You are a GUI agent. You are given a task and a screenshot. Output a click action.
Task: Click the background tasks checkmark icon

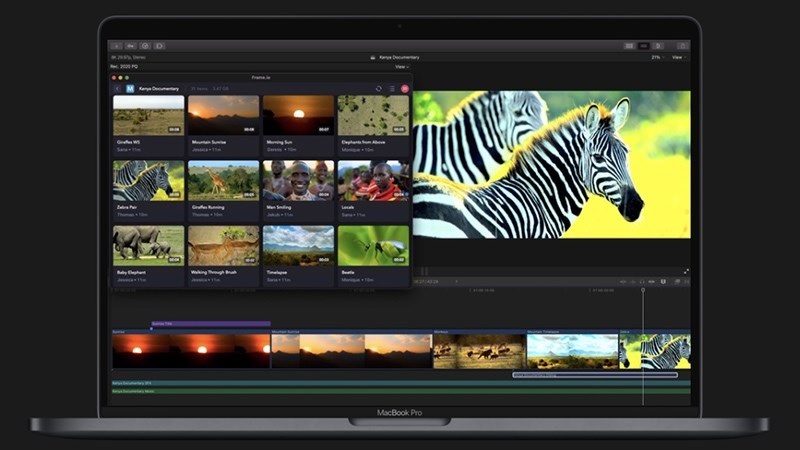click(145, 46)
